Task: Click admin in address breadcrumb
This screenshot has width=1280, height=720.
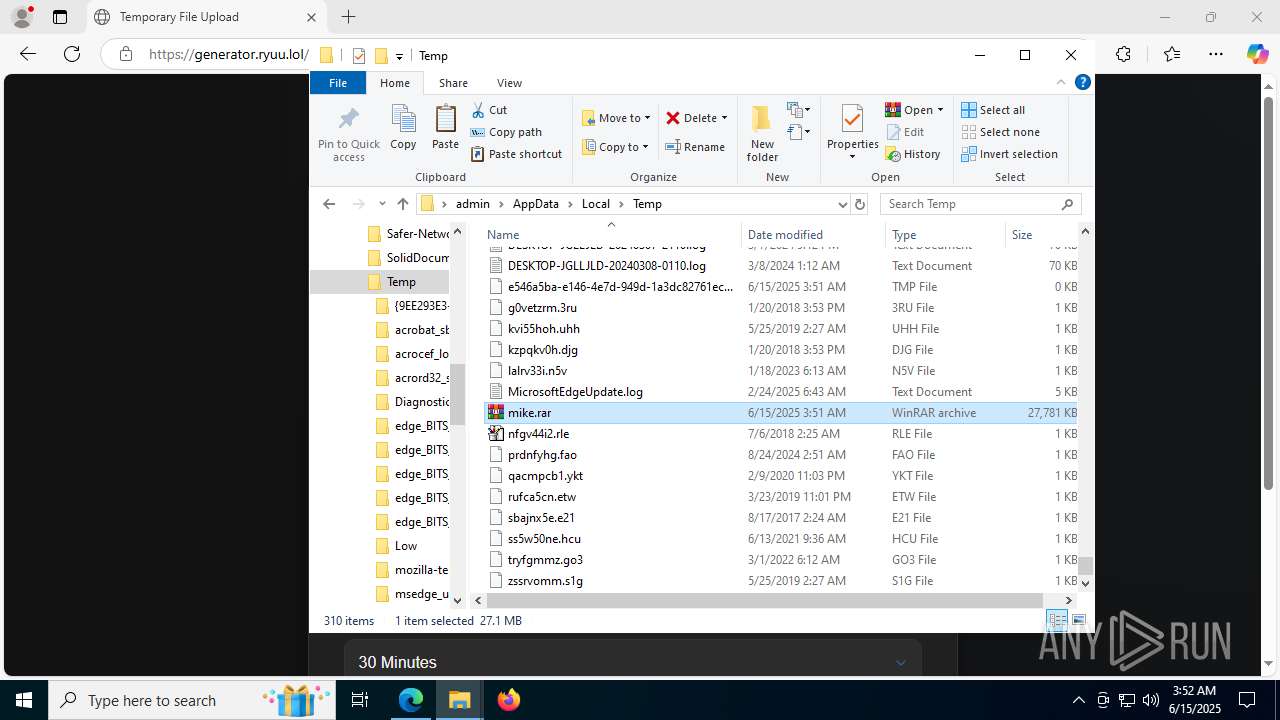Action: point(473,204)
